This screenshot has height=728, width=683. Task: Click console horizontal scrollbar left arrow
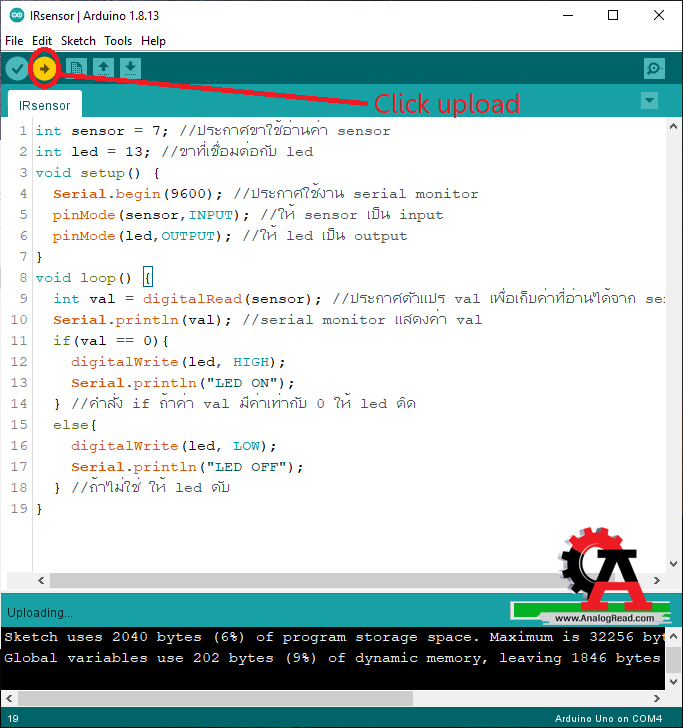pos(9,698)
